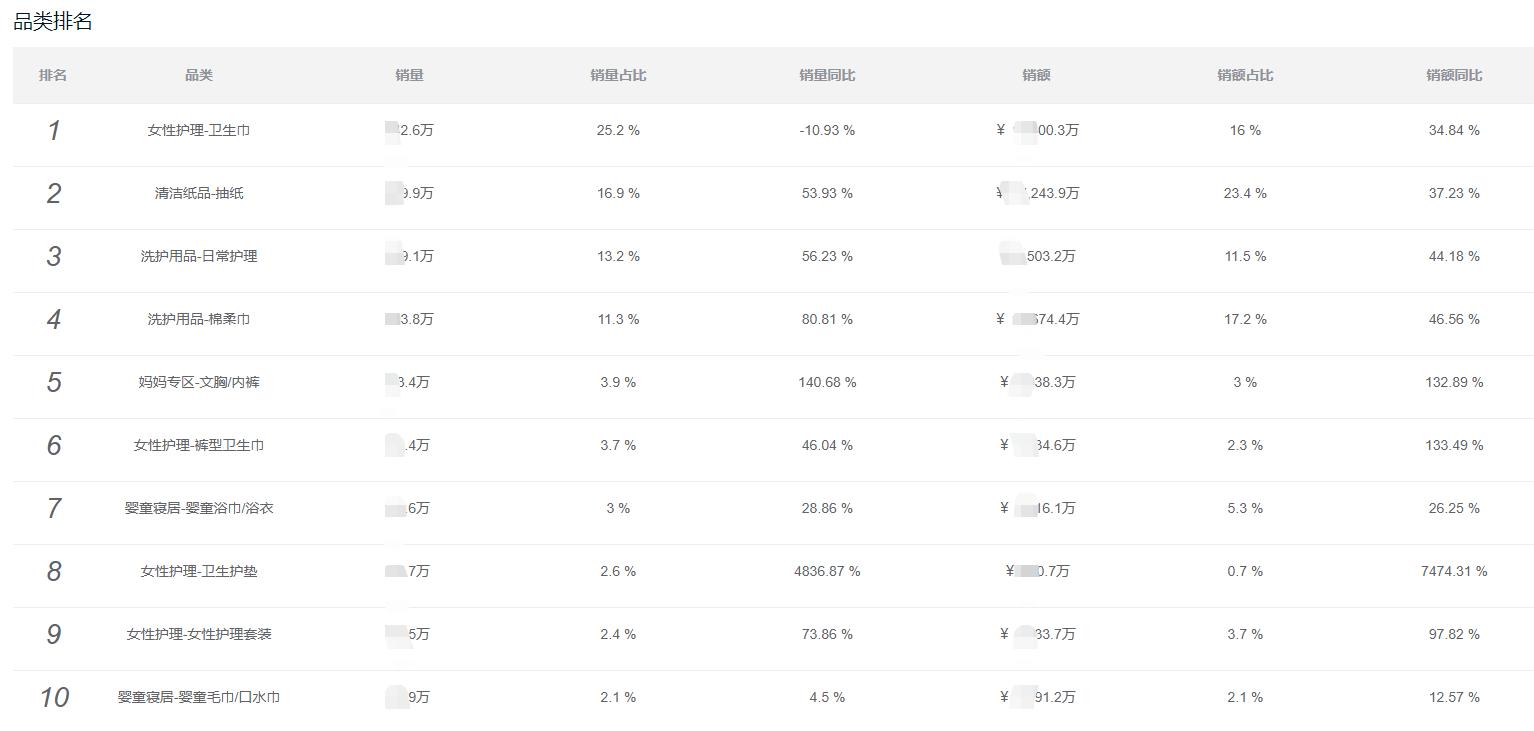The height and width of the screenshot is (731, 1534).
Task: Open the 妈妈专区-文胸/内裤 category
Action: tap(199, 382)
